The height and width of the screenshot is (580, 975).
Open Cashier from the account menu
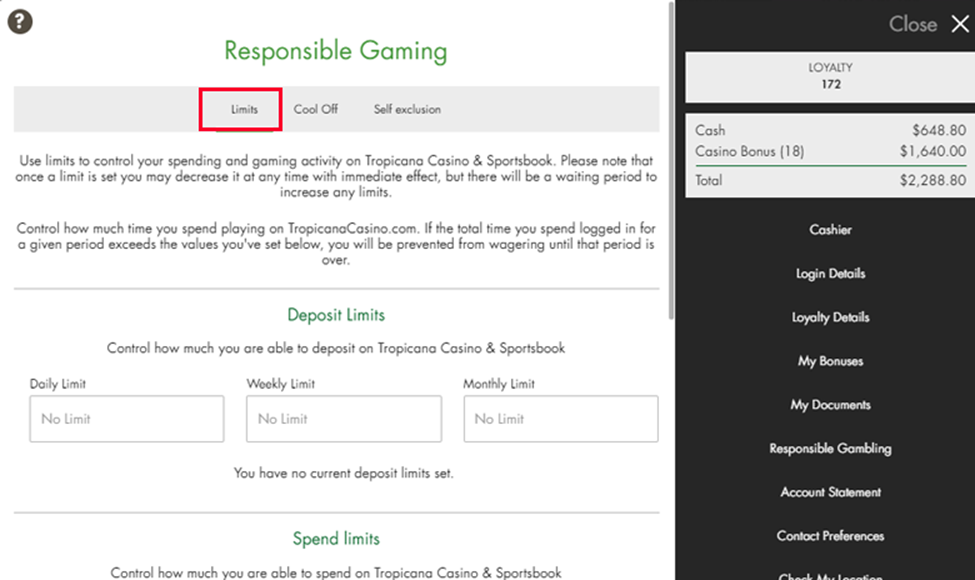[830, 230]
